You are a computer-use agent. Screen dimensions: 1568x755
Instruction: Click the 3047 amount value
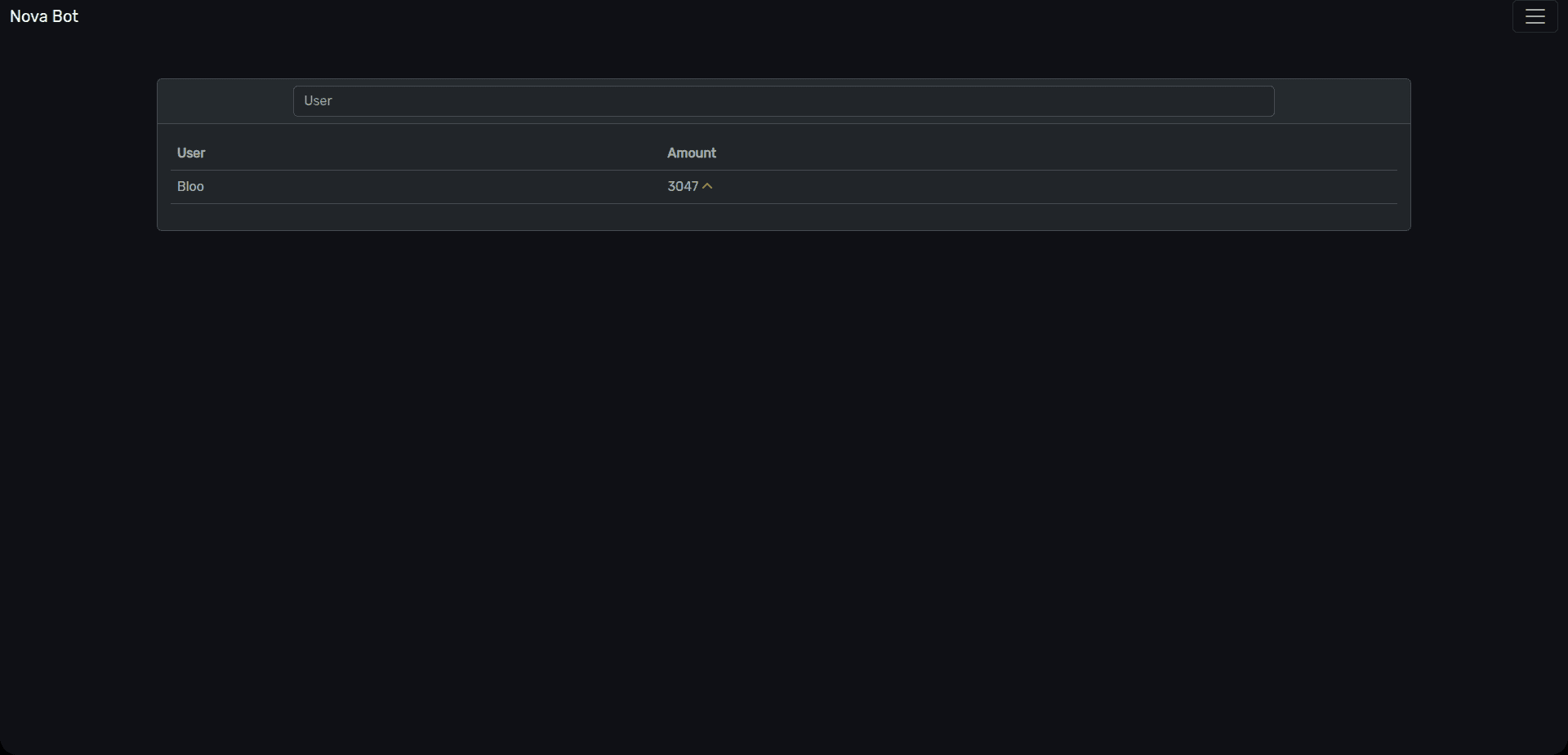[682, 187]
